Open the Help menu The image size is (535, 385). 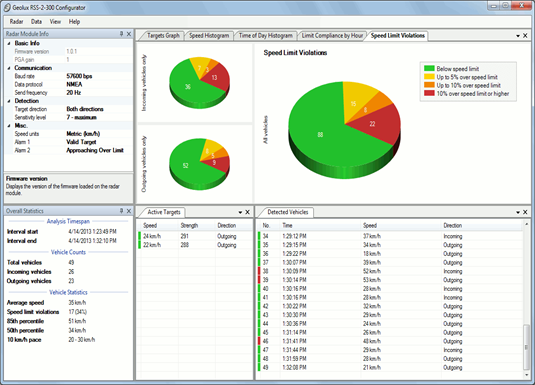74,22
